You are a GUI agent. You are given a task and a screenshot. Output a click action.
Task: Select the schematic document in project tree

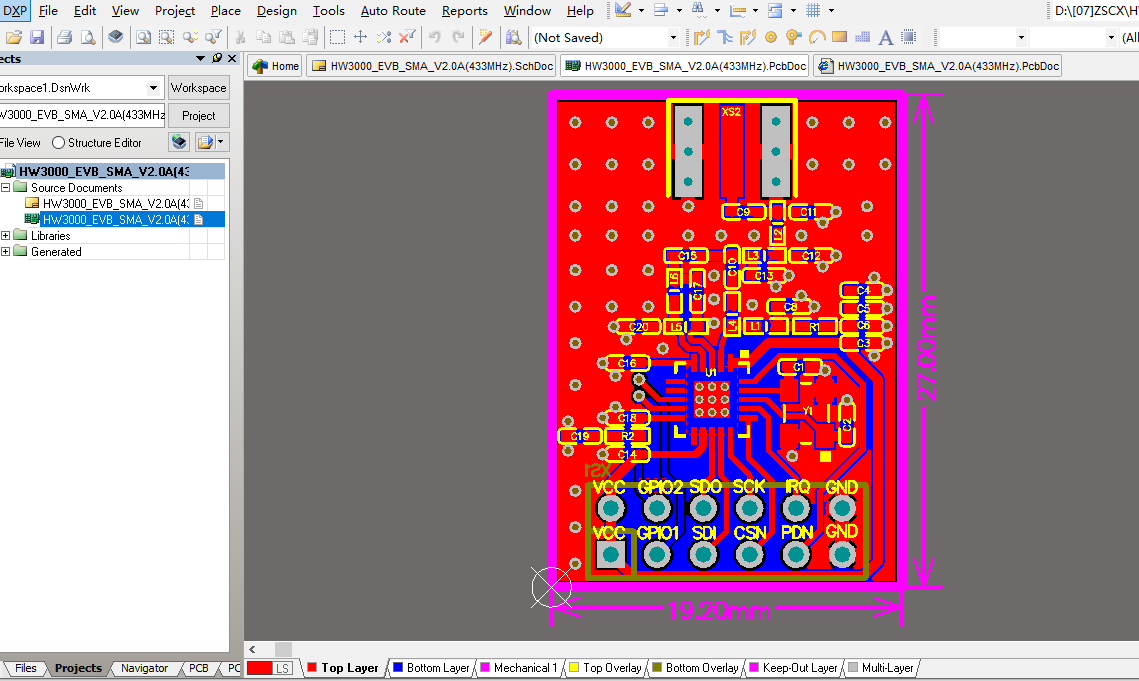pos(116,204)
